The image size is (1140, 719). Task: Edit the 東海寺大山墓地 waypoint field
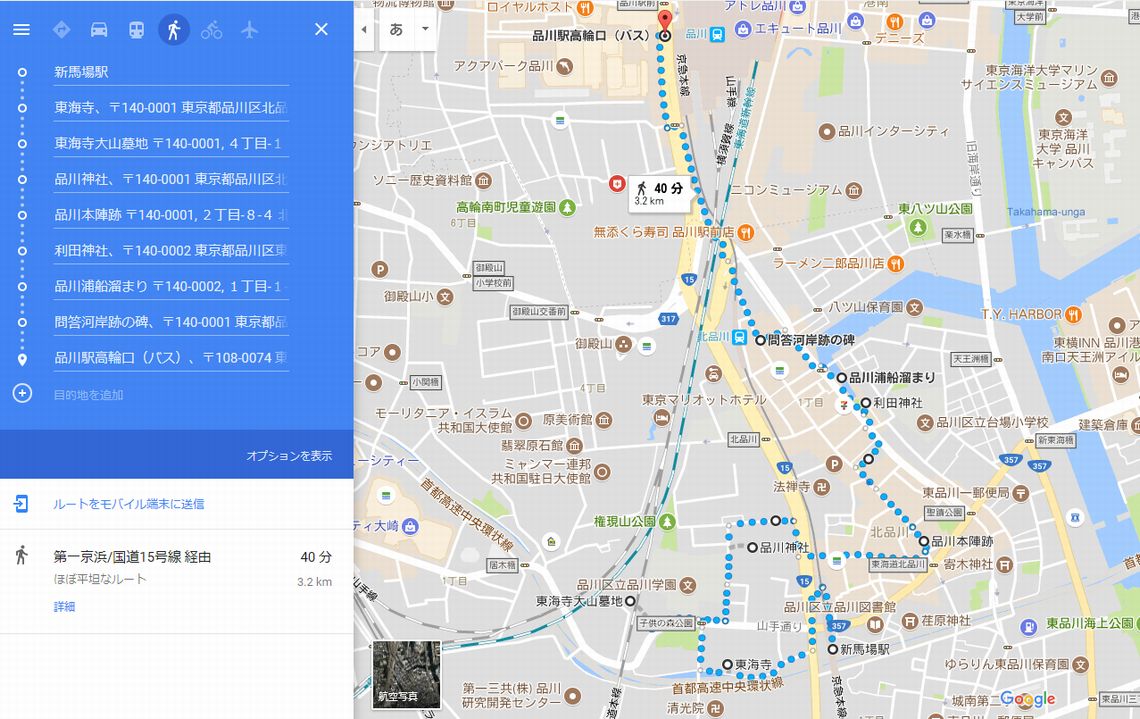coord(171,143)
